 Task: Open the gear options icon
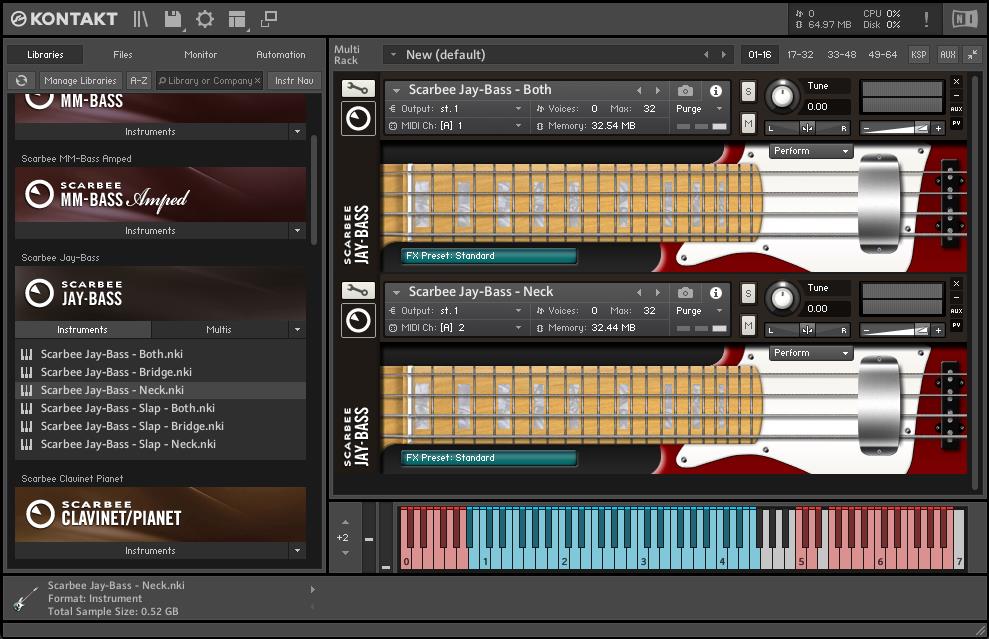205,19
